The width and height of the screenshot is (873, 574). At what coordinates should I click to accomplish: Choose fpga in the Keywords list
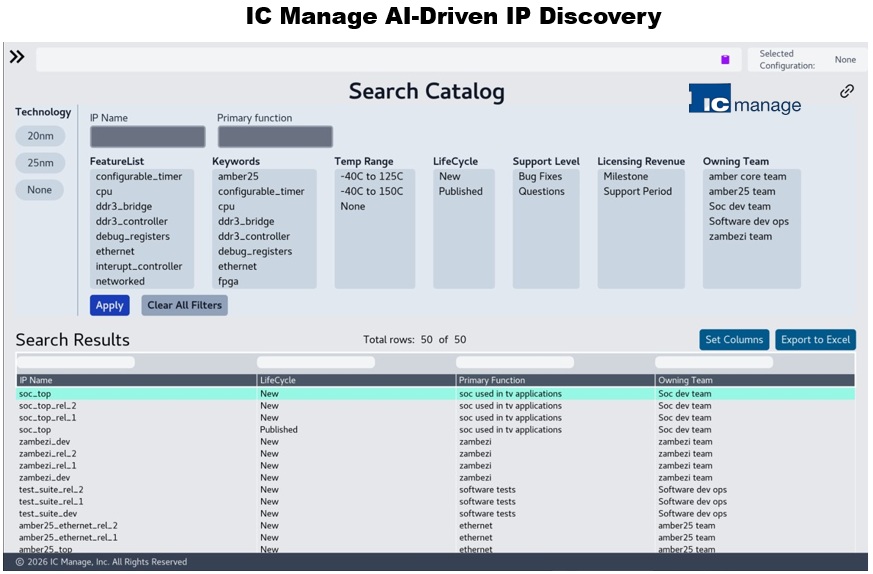pyautogui.click(x=228, y=281)
